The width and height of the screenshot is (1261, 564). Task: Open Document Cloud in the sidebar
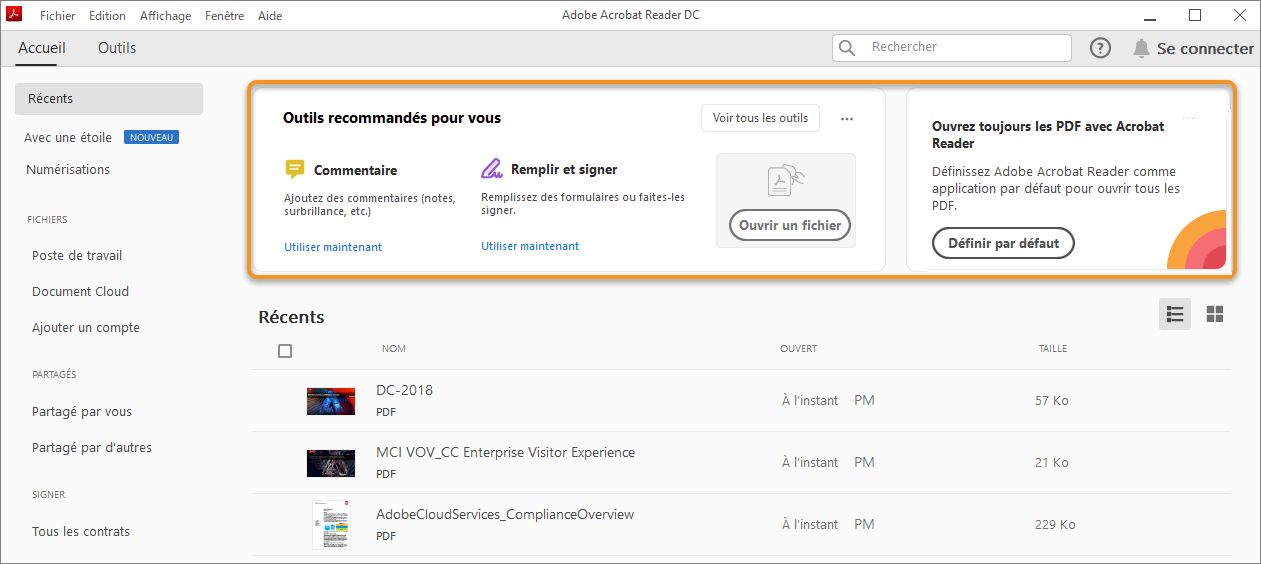80,291
